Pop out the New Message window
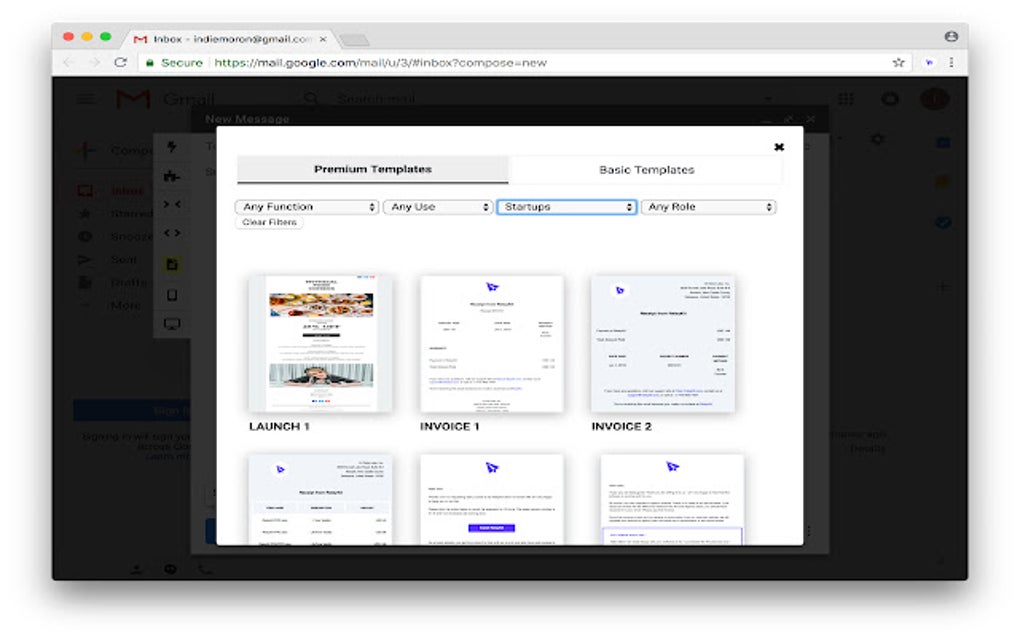Viewport: 1020px width, 638px height. [788, 119]
